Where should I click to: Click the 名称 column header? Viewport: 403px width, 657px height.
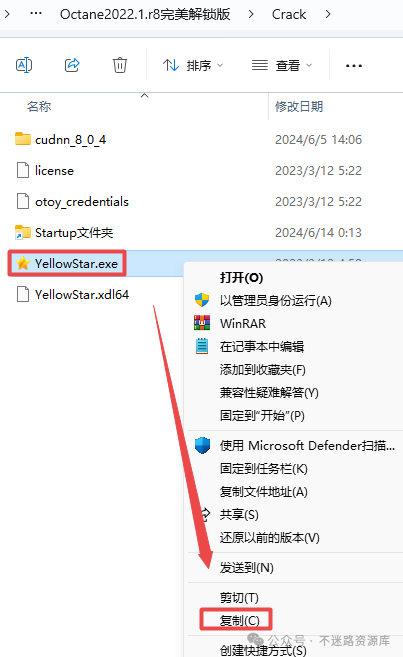pos(39,106)
